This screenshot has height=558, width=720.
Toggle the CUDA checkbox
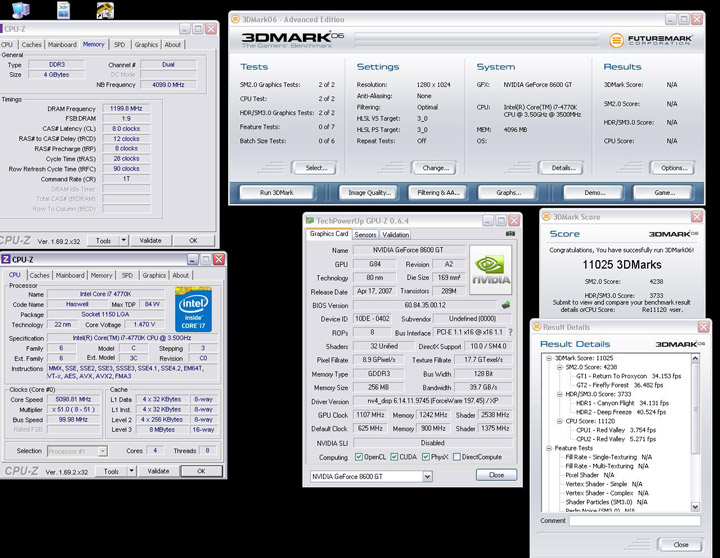(x=394, y=457)
